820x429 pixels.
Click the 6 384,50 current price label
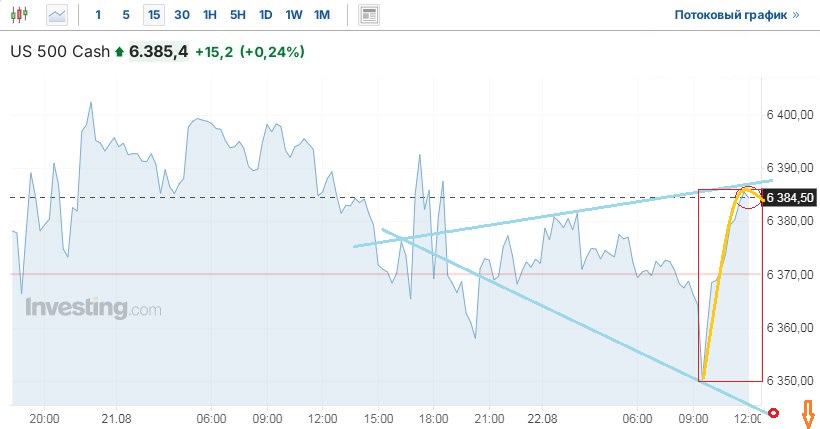790,197
